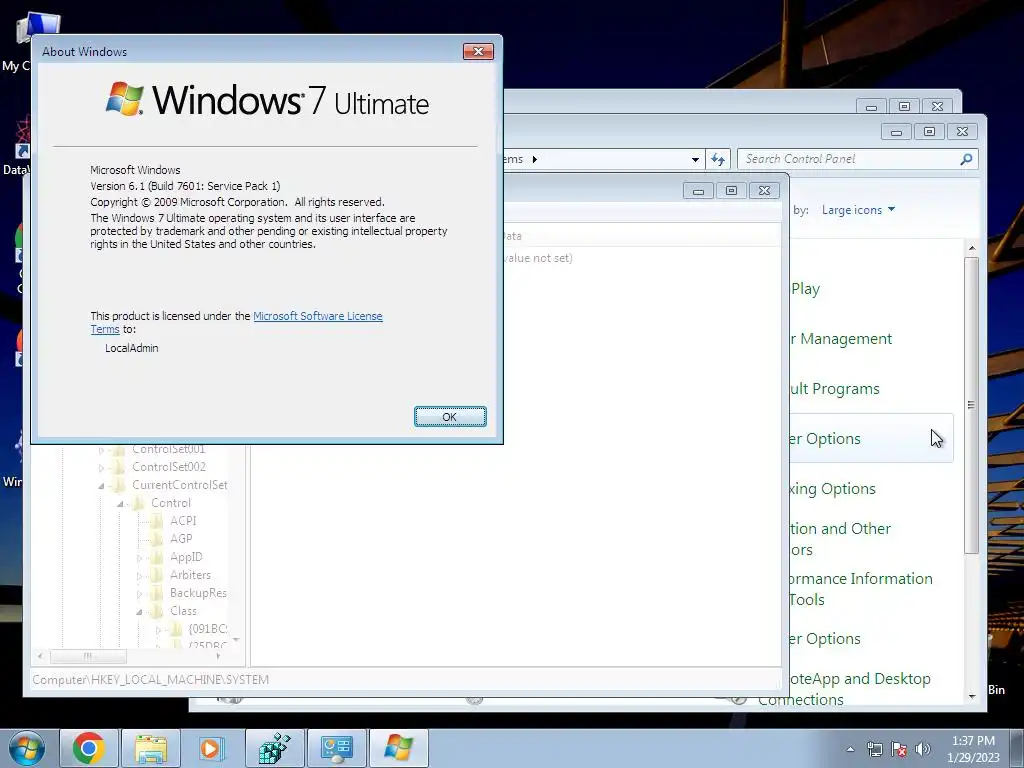Click the ControlSet001 folder icon
This screenshot has height=768, width=1024.
(x=118, y=449)
